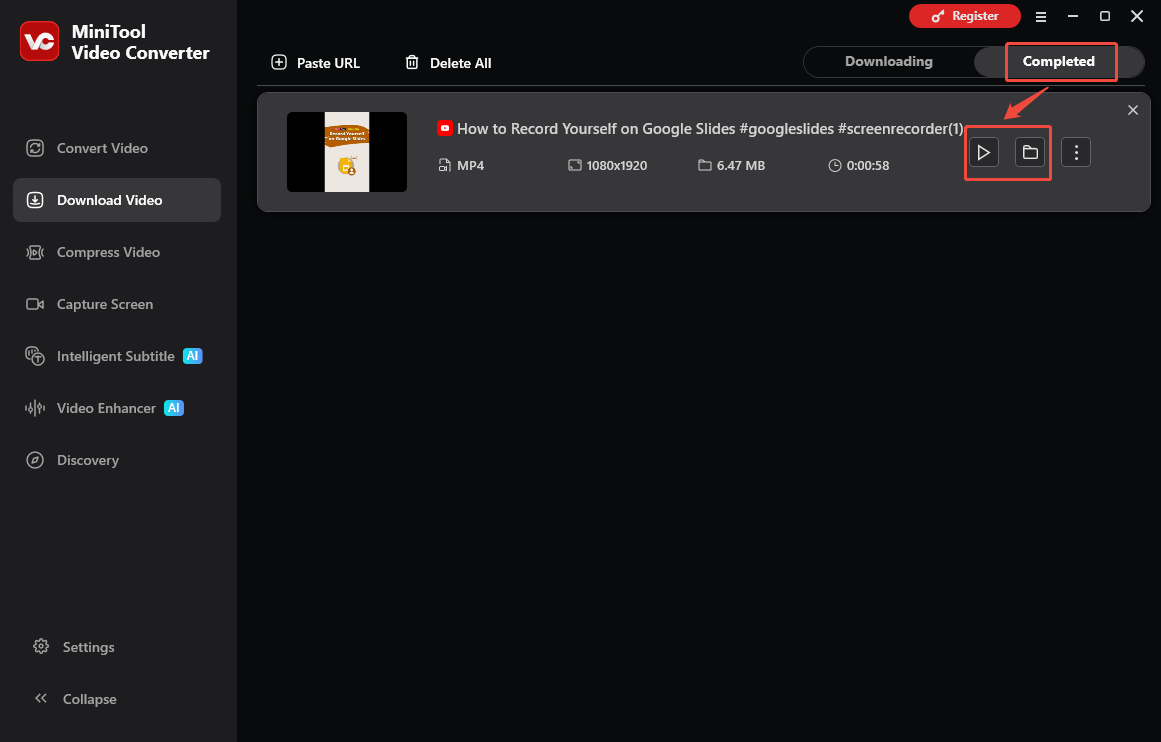Open Intelligent Subtitle AI feature
The height and width of the screenshot is (742, 1161).
point(117,355)
